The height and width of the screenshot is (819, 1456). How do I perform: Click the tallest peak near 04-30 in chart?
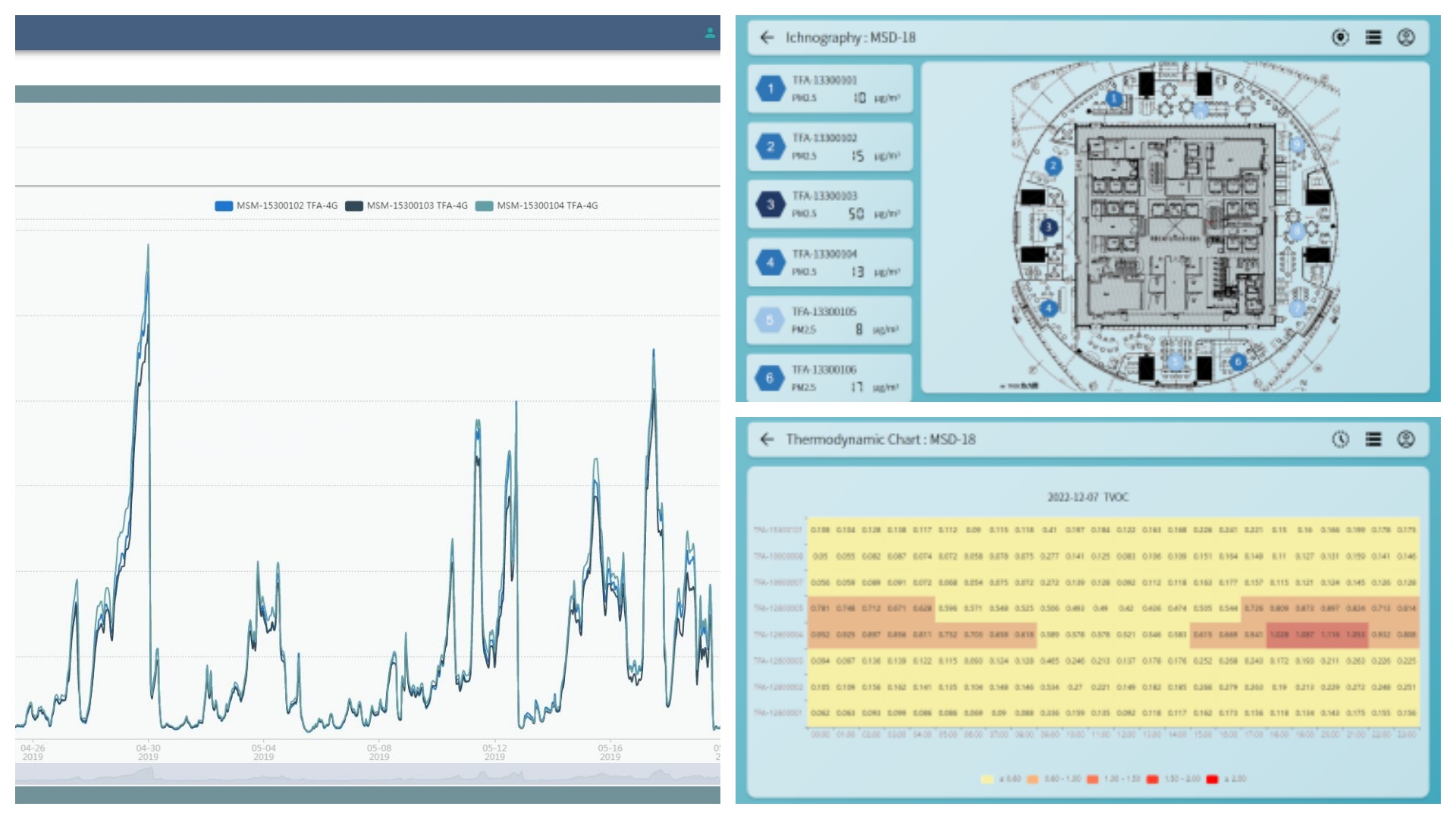coord(148,246)
